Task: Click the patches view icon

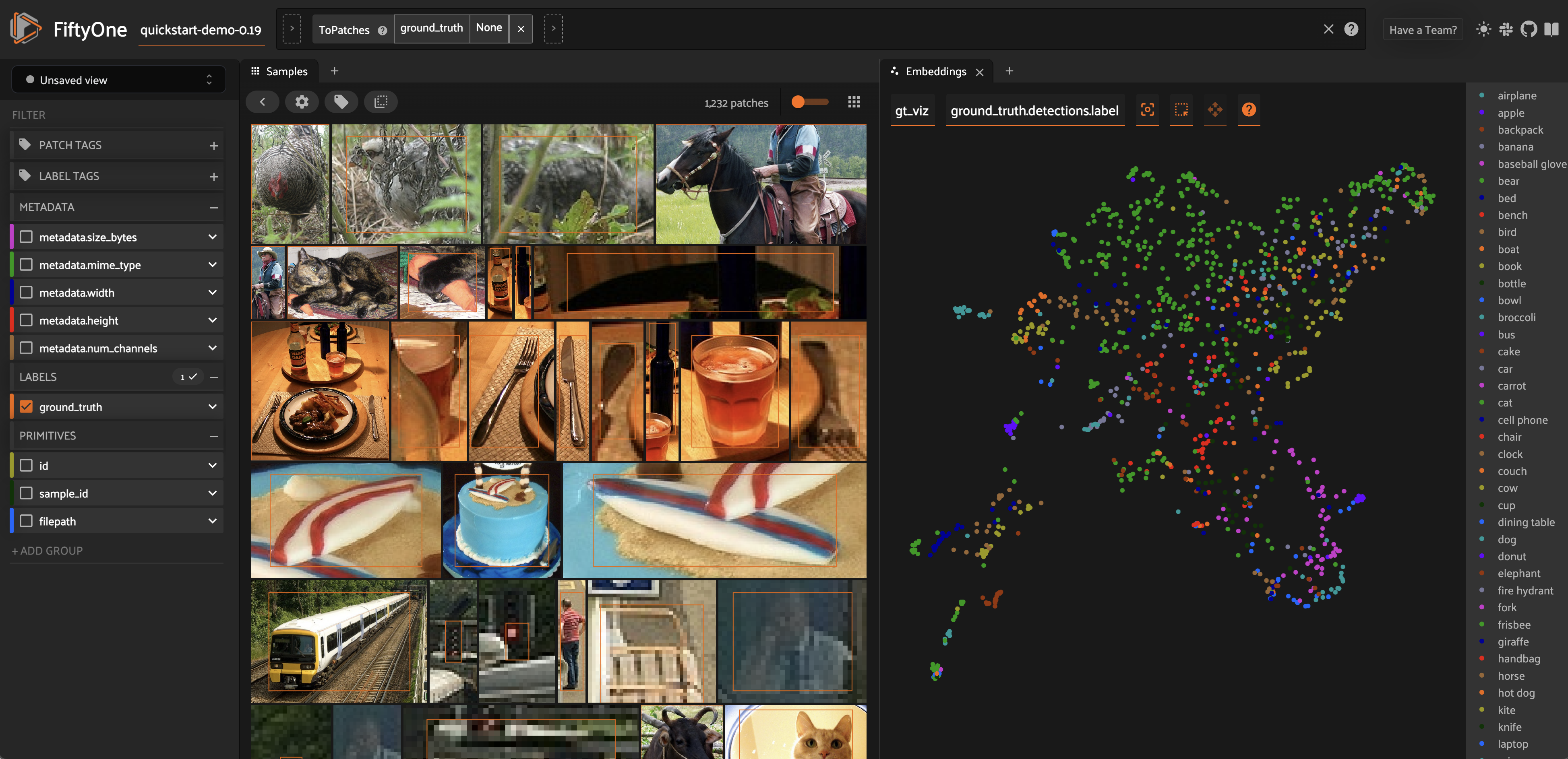Action: point(381,101)
